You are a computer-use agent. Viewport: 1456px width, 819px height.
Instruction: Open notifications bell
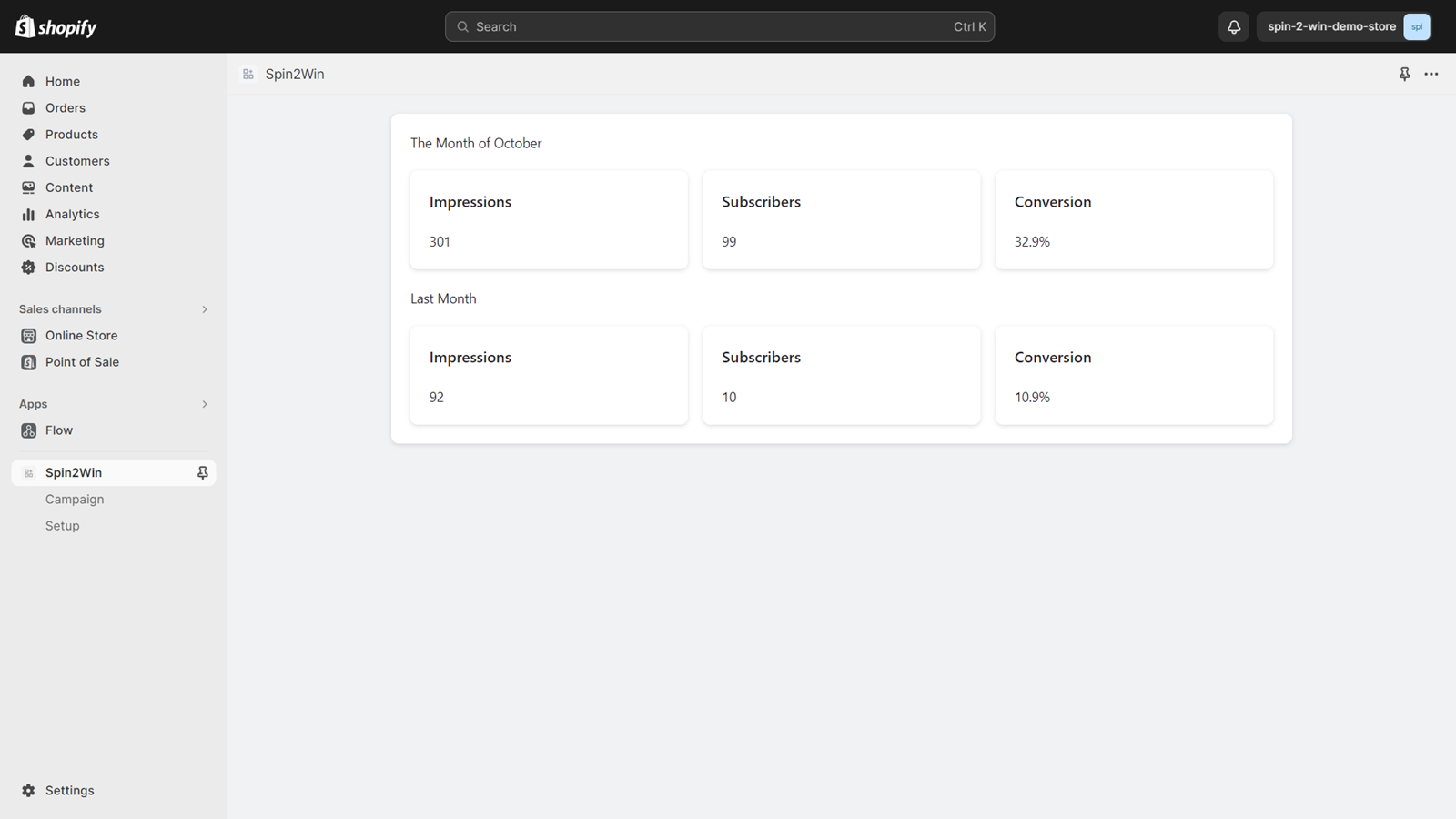(1233, 26)
